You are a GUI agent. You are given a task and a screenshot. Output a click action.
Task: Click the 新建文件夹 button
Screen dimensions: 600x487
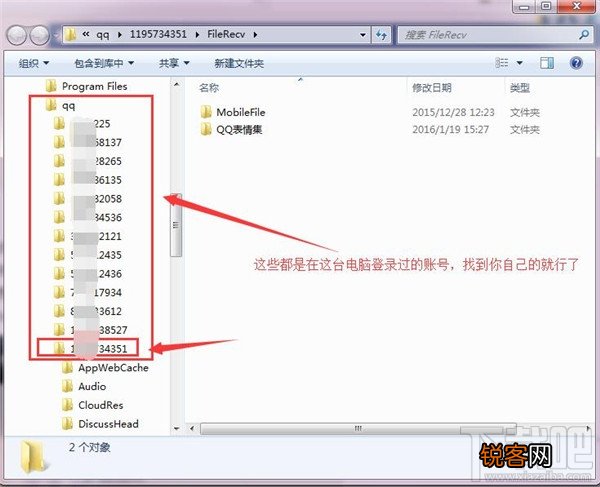tap(239, 63)
